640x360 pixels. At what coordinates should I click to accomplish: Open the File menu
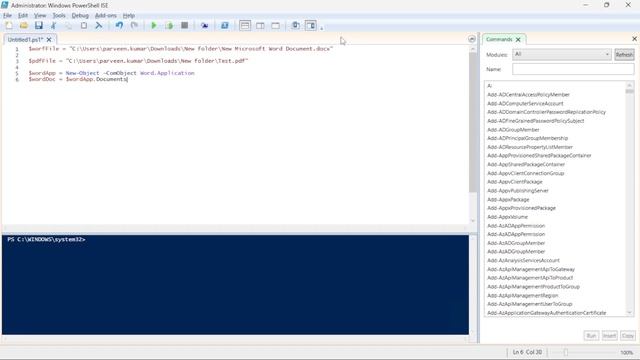[7, 16]
